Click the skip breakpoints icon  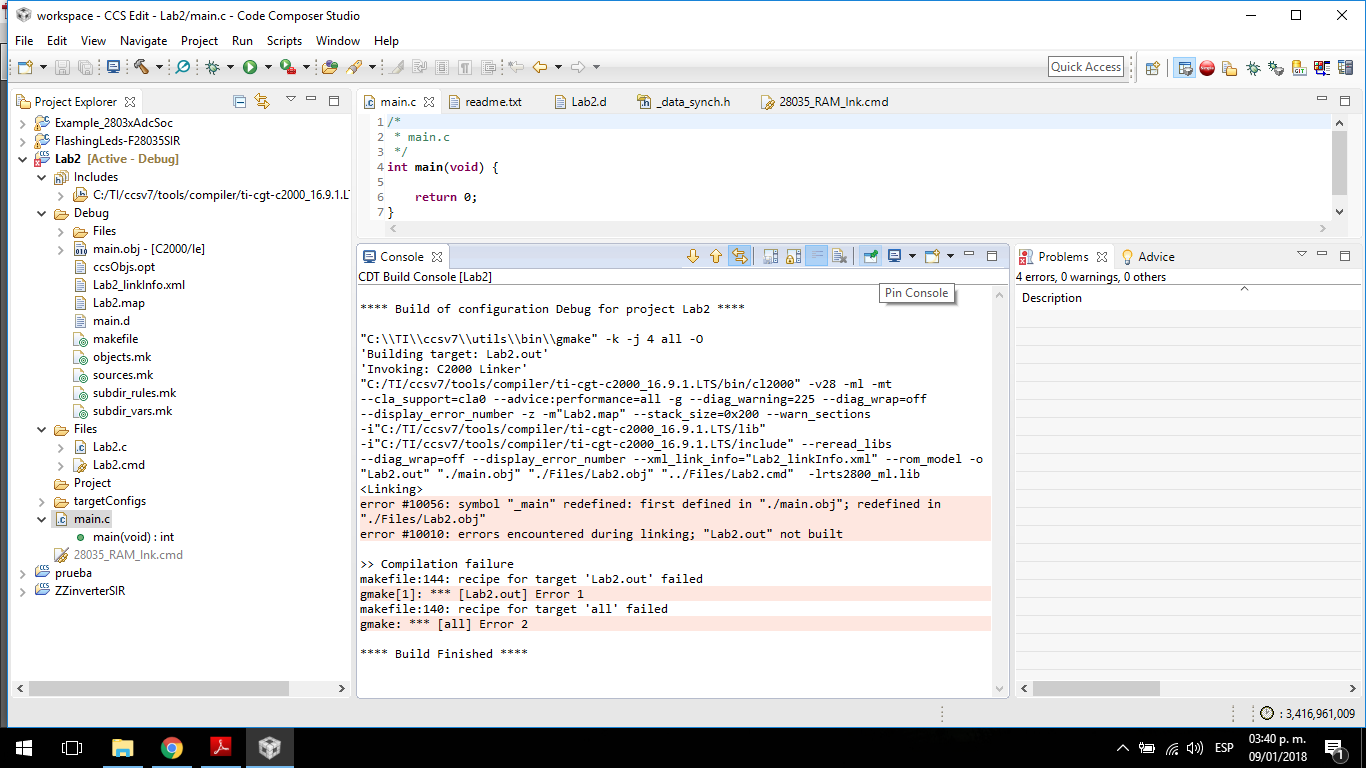pos(183,67)
